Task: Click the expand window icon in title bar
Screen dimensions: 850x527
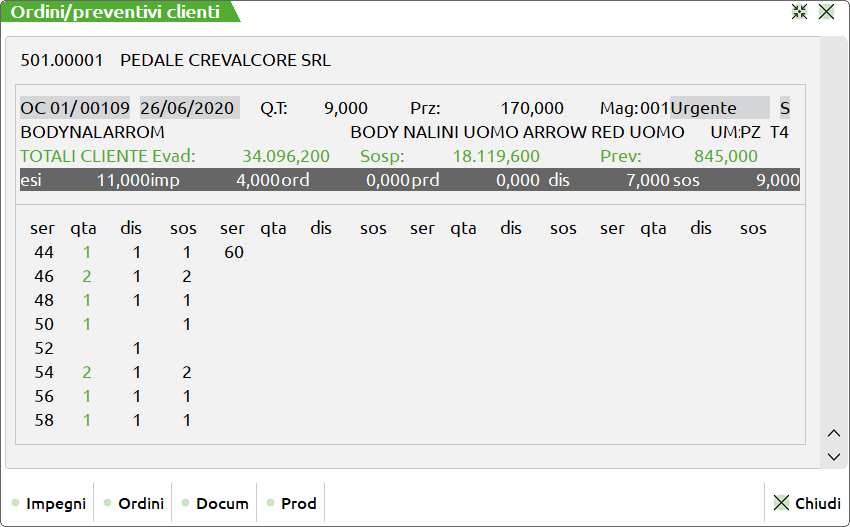Action: coord(799,12)
